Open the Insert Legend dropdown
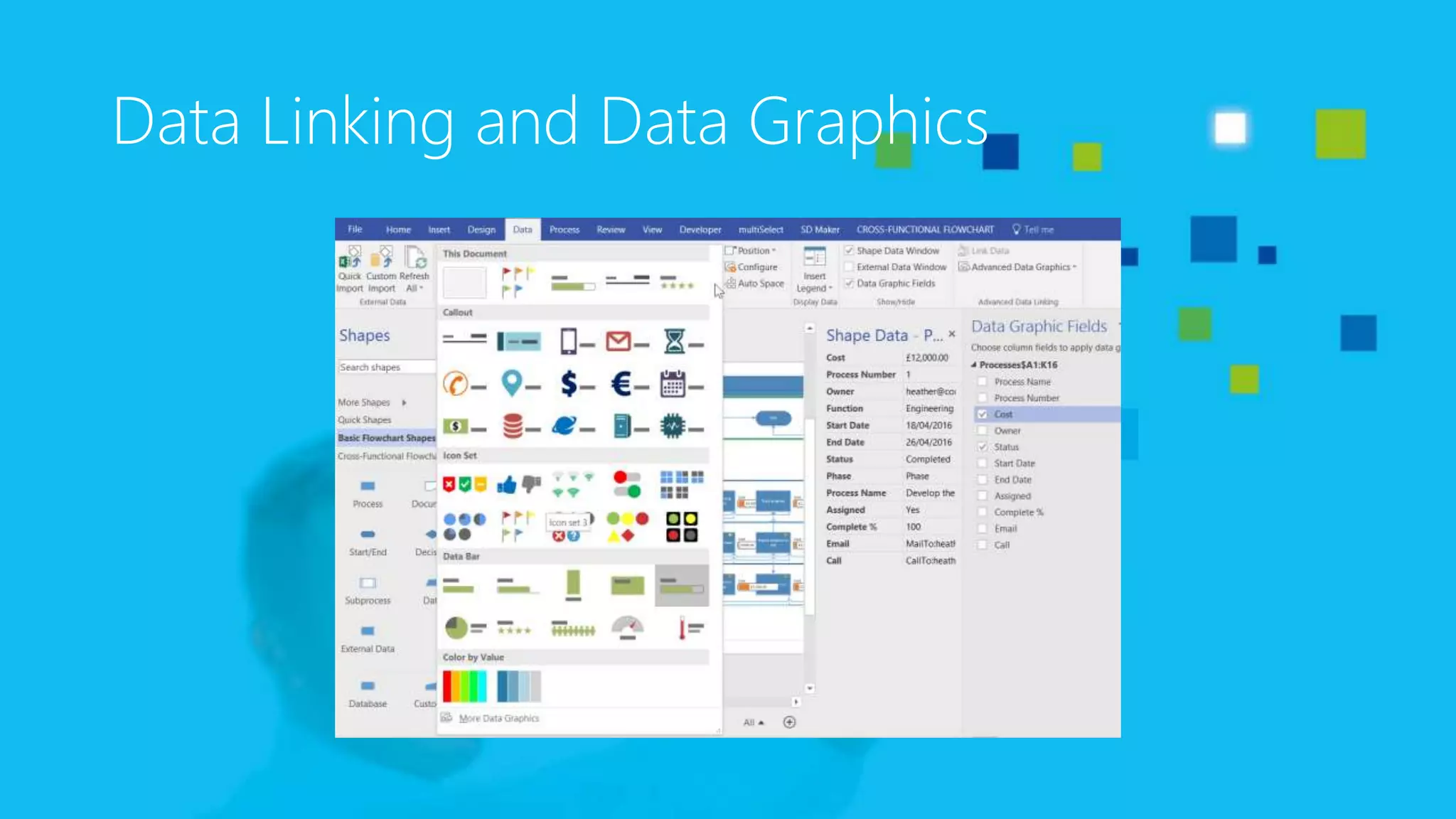The height and width of the screenshot is (819, 1456). 815,269
